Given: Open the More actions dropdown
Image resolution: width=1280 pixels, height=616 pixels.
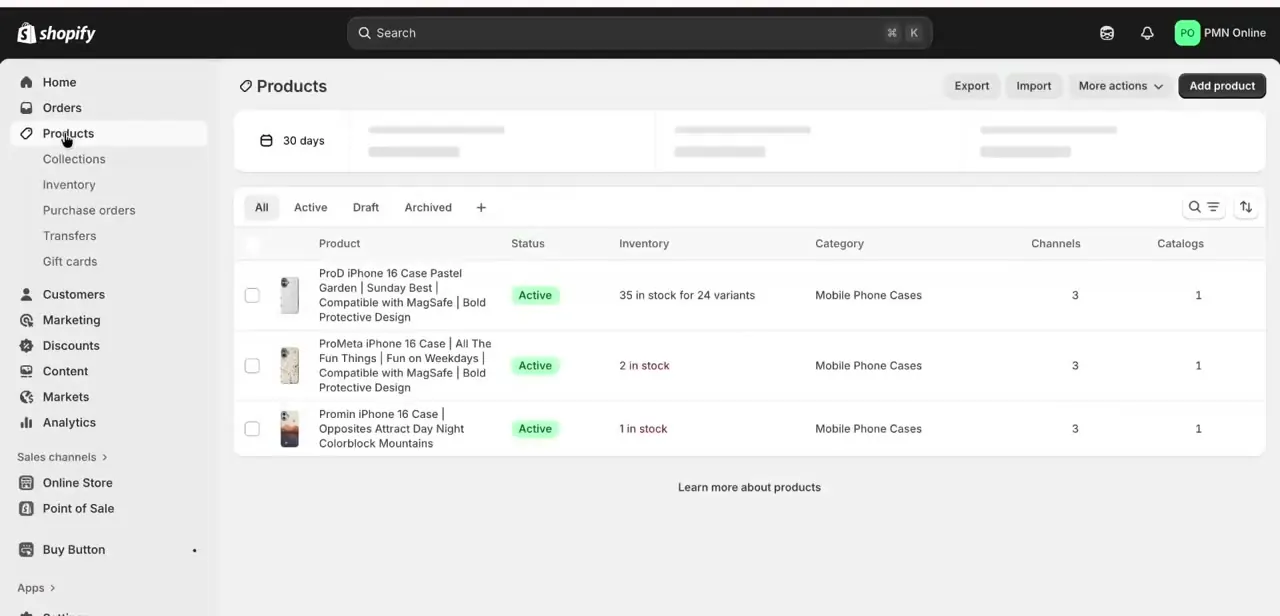Looking at the screenshot, I should [1121, 86].
